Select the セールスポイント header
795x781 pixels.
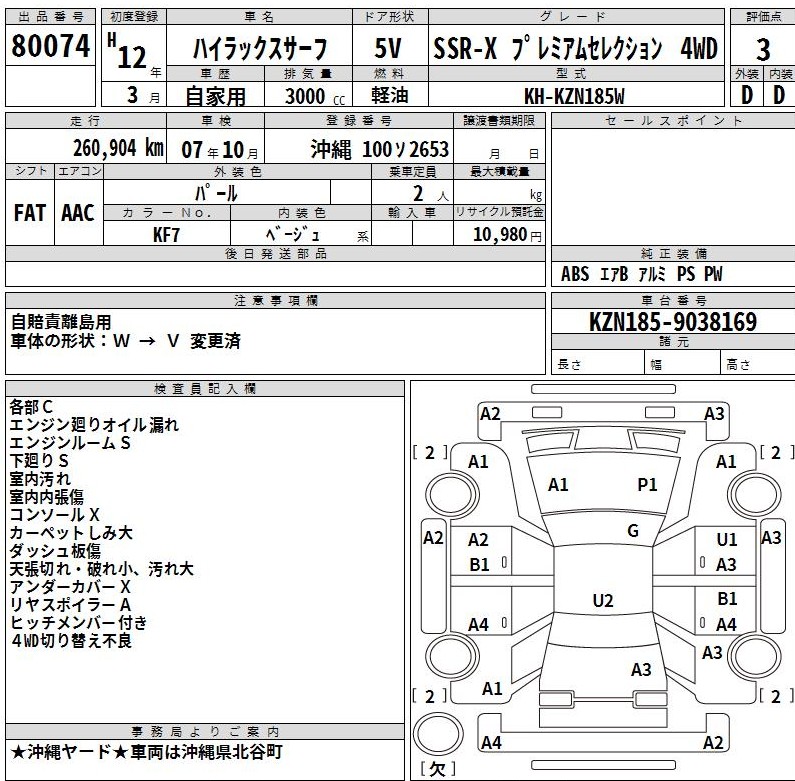tap(673, 121)
